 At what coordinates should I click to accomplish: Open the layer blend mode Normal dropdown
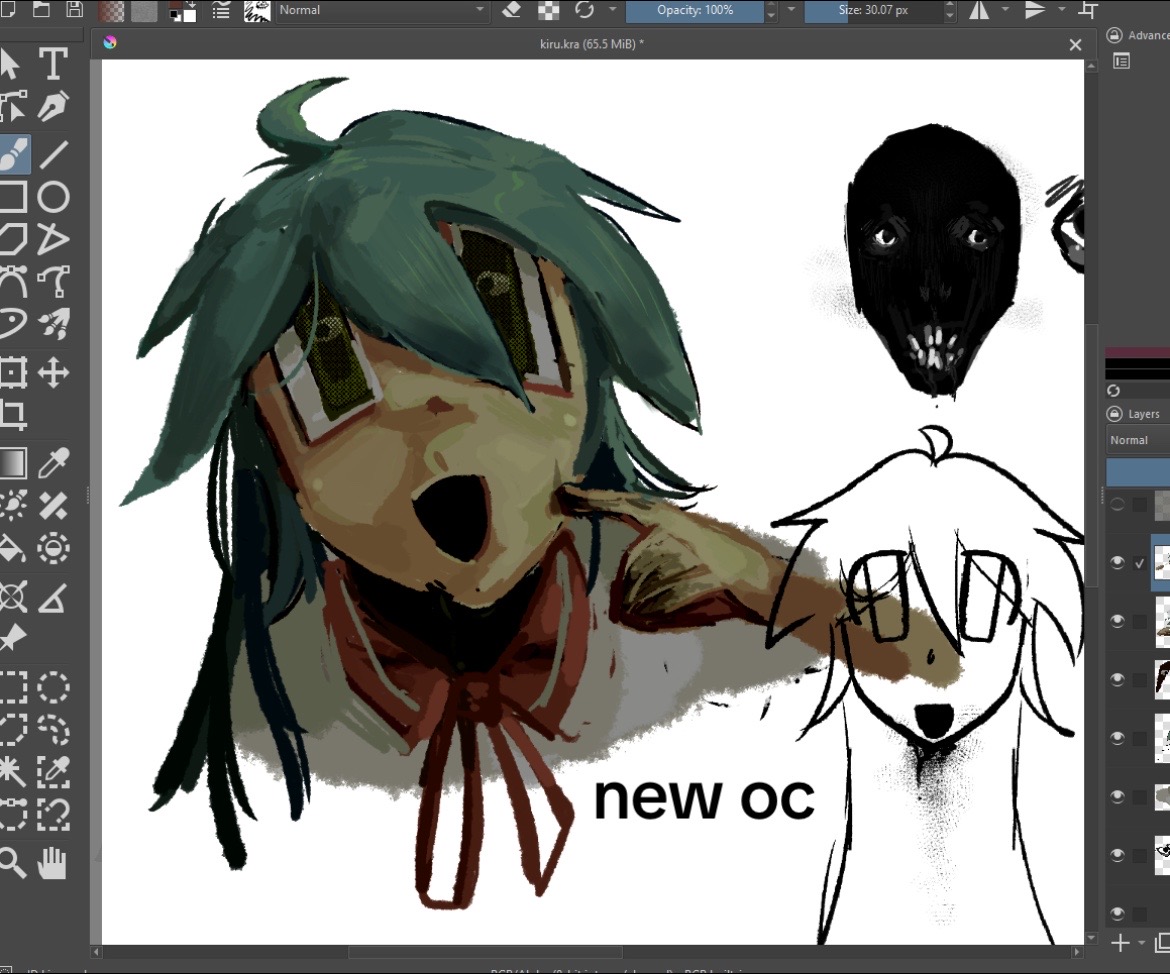point(1139,440)
